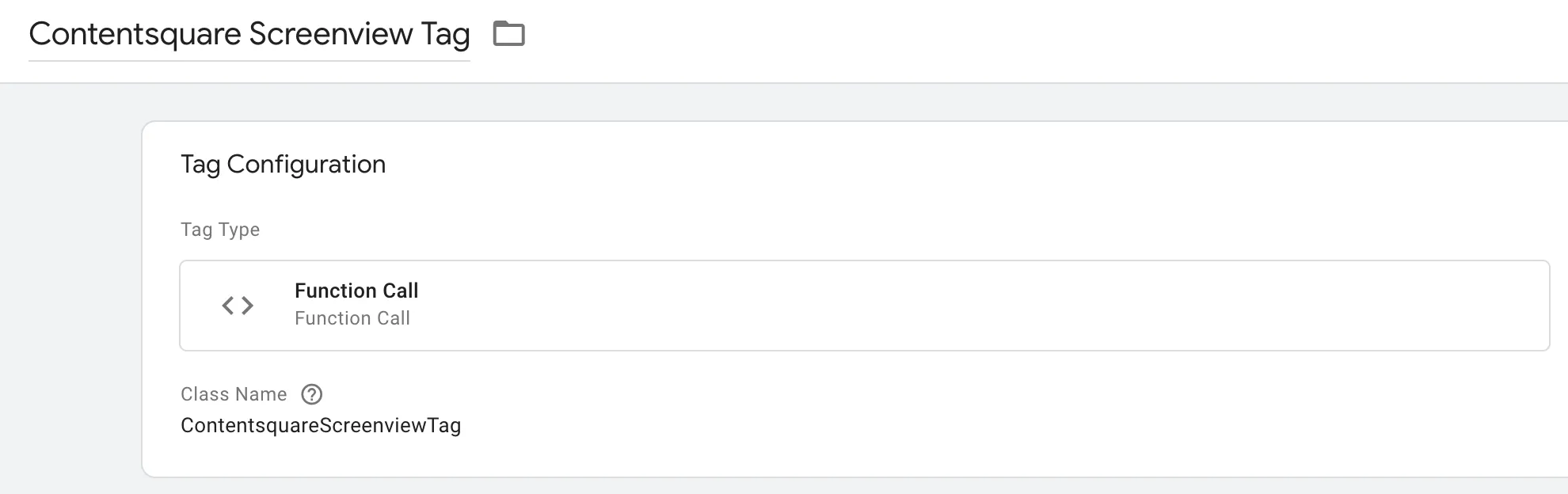The image size is (1568, 494).
Task: Place cursor after "Tag" in the title
Action: pos(470,35)
